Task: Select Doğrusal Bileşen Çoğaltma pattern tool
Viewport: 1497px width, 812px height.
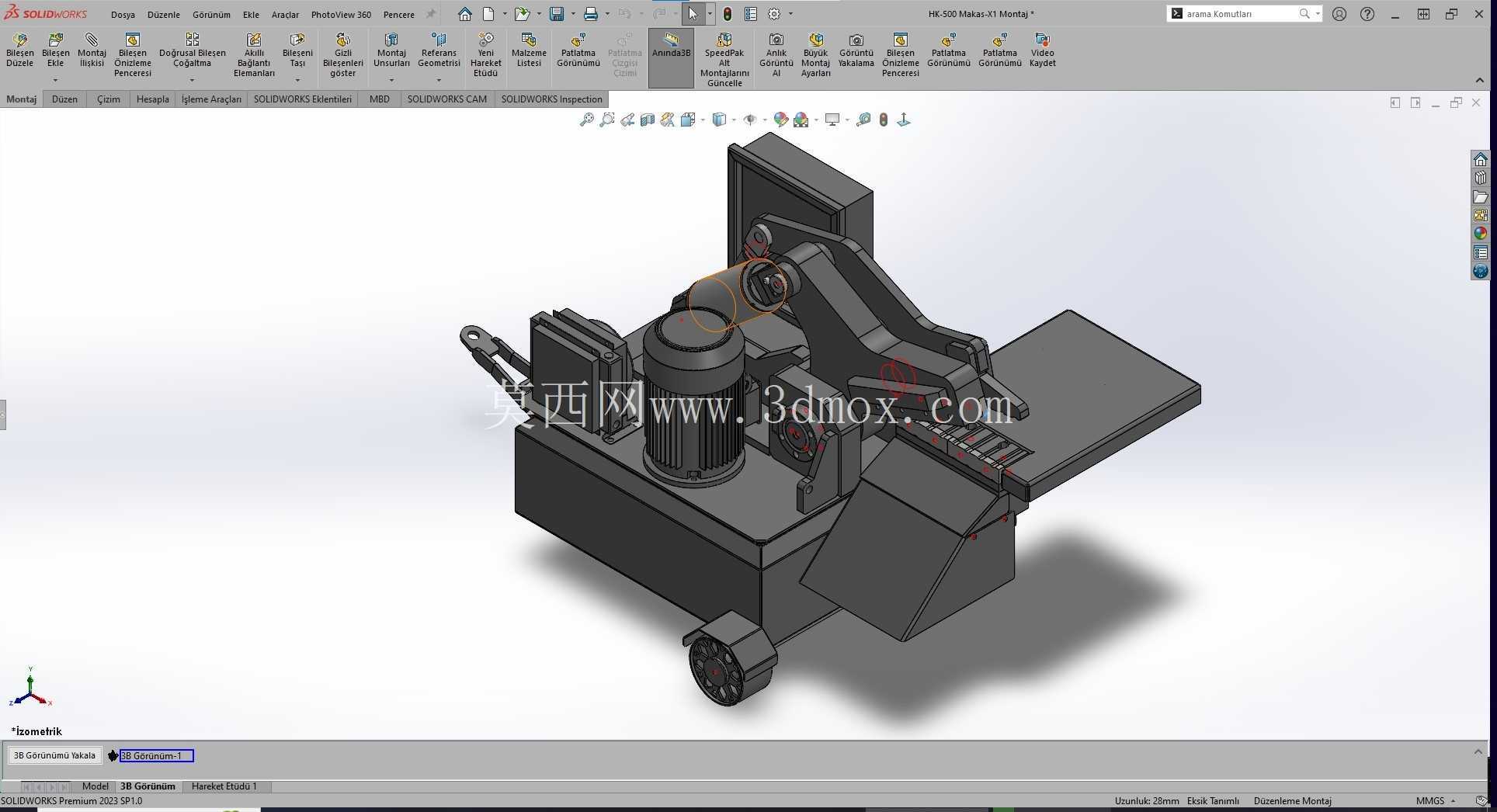Action: pyautogui.click(x=192, y=50)
